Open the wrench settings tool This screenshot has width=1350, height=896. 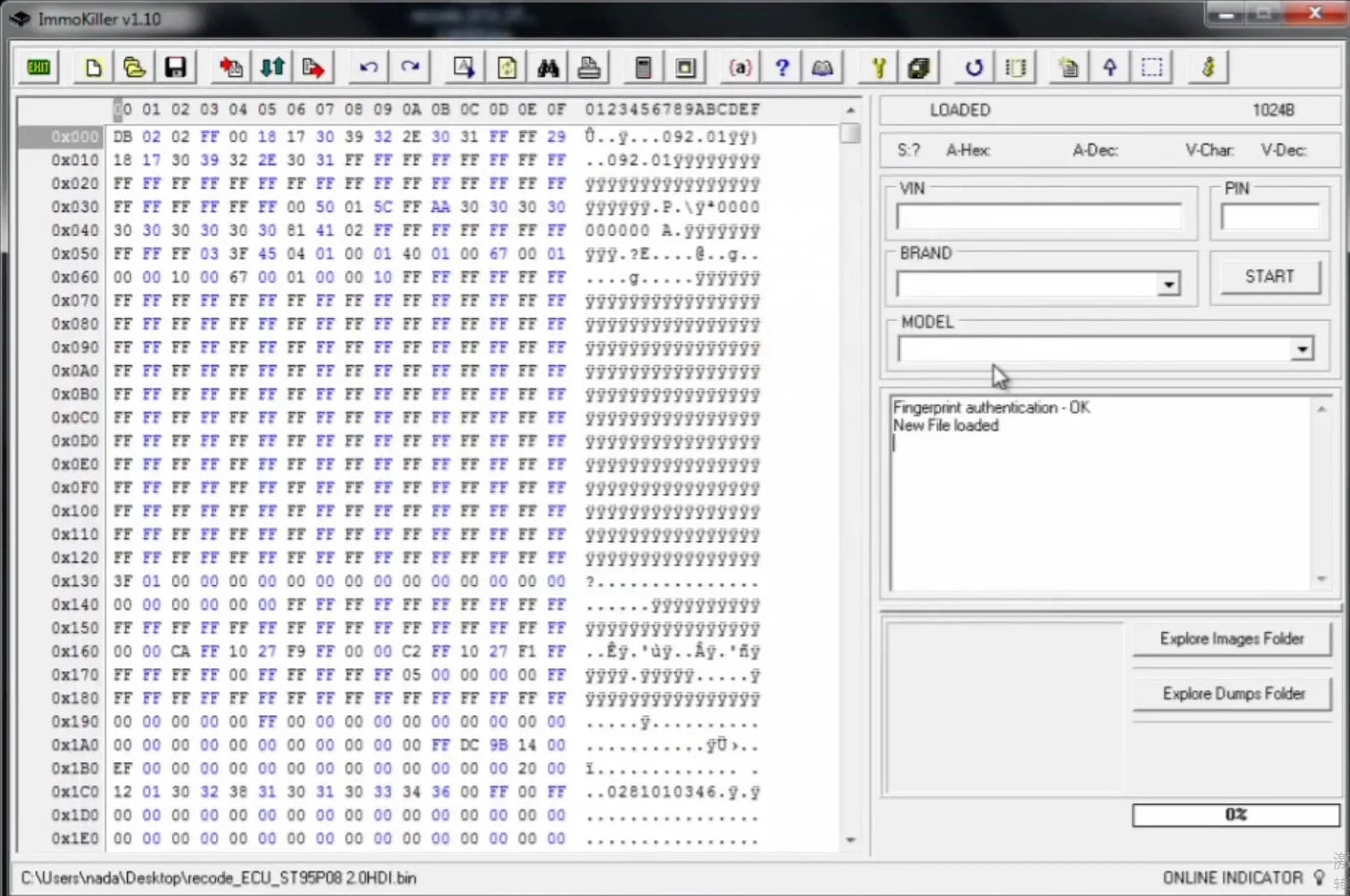pyautogui.click(x=877, y=67)
